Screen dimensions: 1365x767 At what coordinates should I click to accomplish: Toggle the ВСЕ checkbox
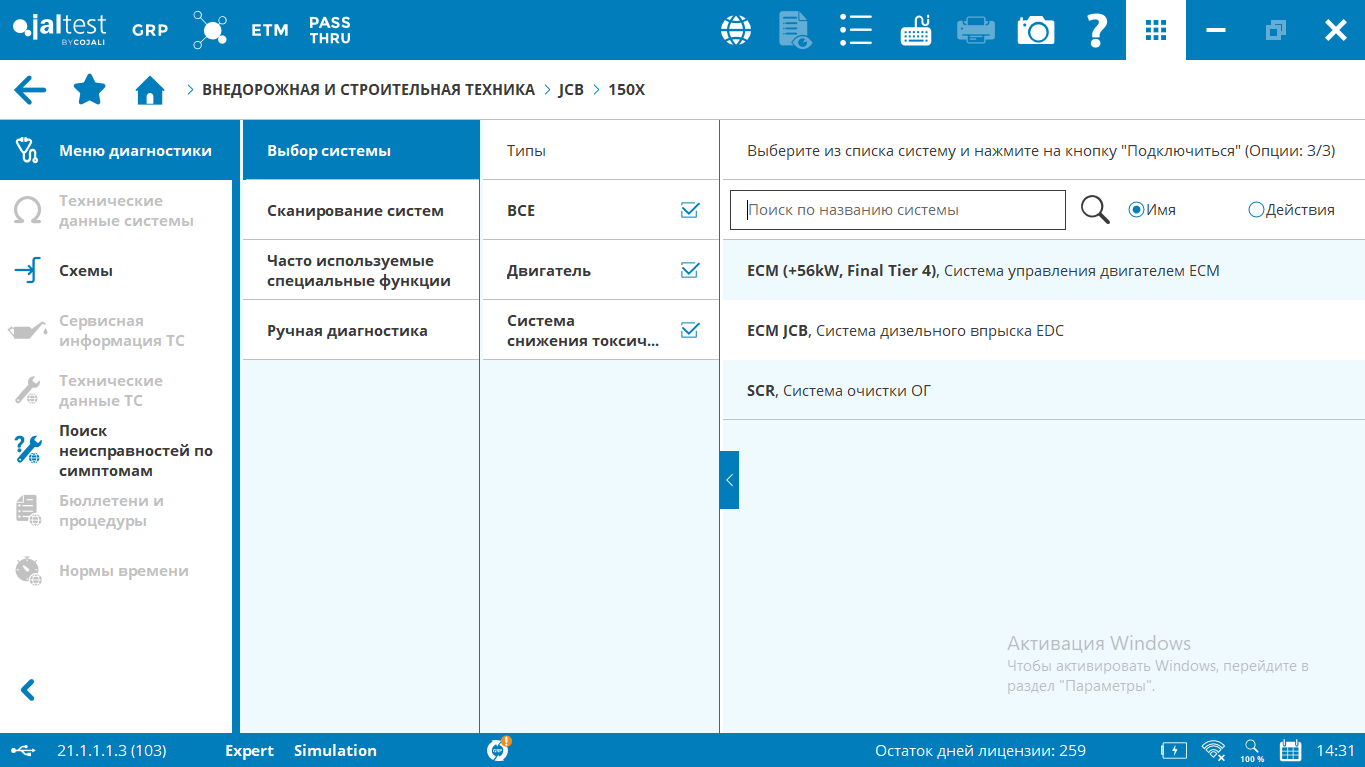coord(689,210)
